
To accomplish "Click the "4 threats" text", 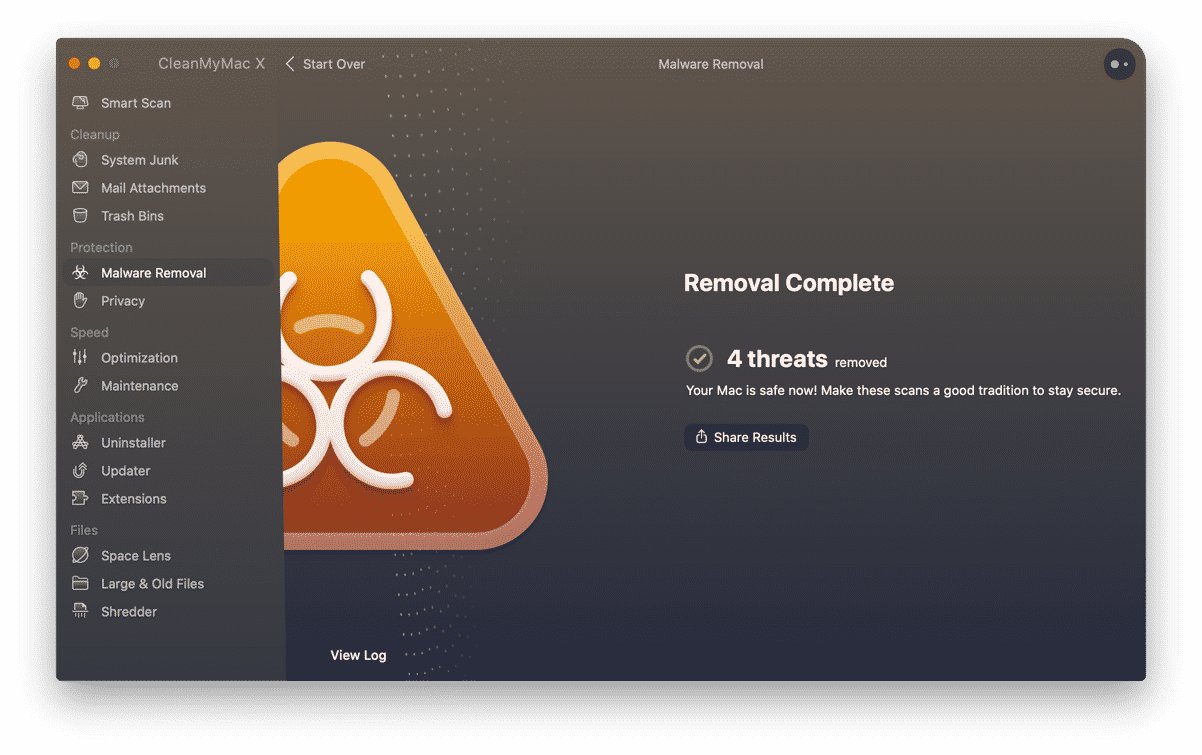I will point(777,359).
